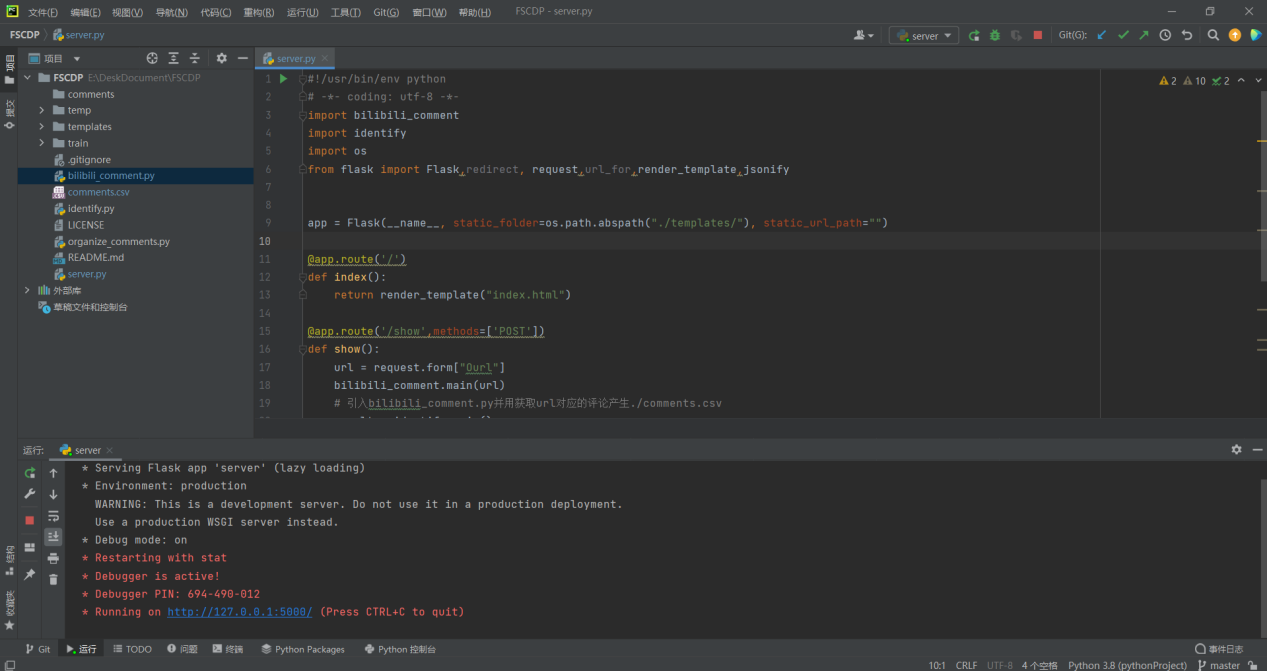1267x671 pixels.
Task: Select the comments folder
Action: click(91, 94)
